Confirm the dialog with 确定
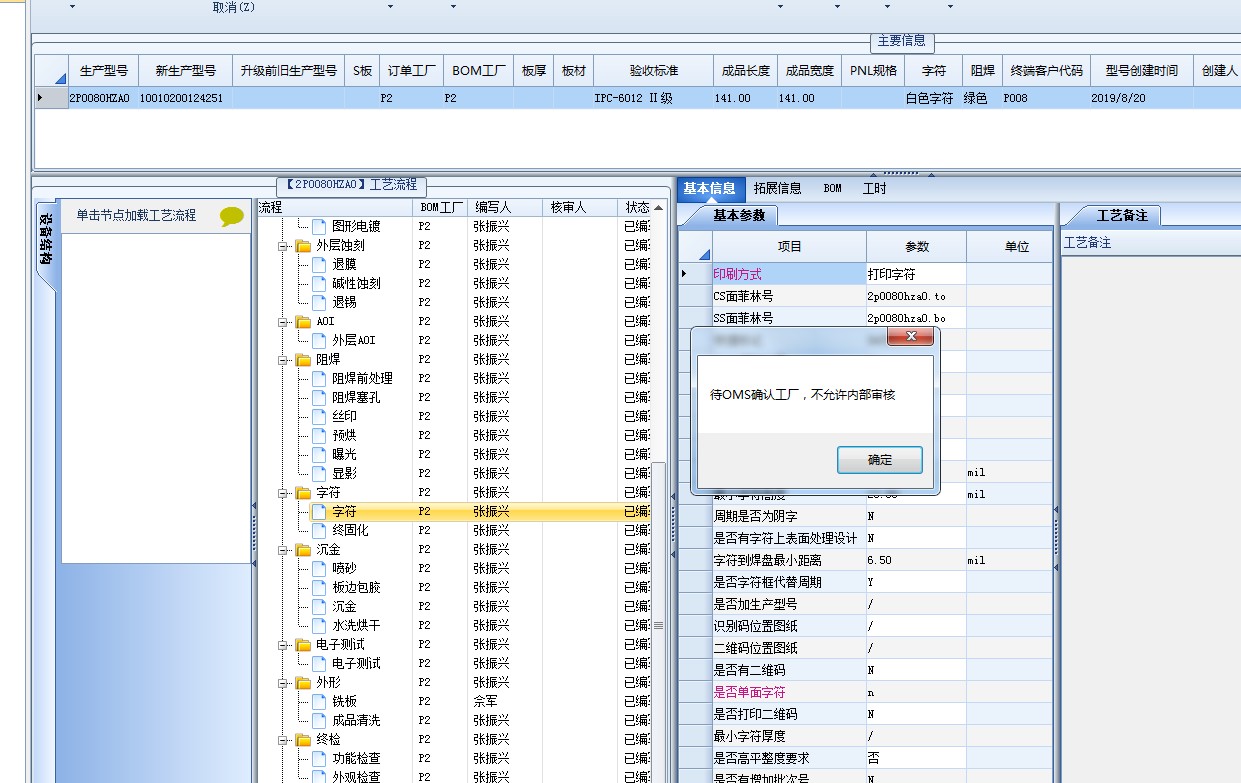 point(880,460)
